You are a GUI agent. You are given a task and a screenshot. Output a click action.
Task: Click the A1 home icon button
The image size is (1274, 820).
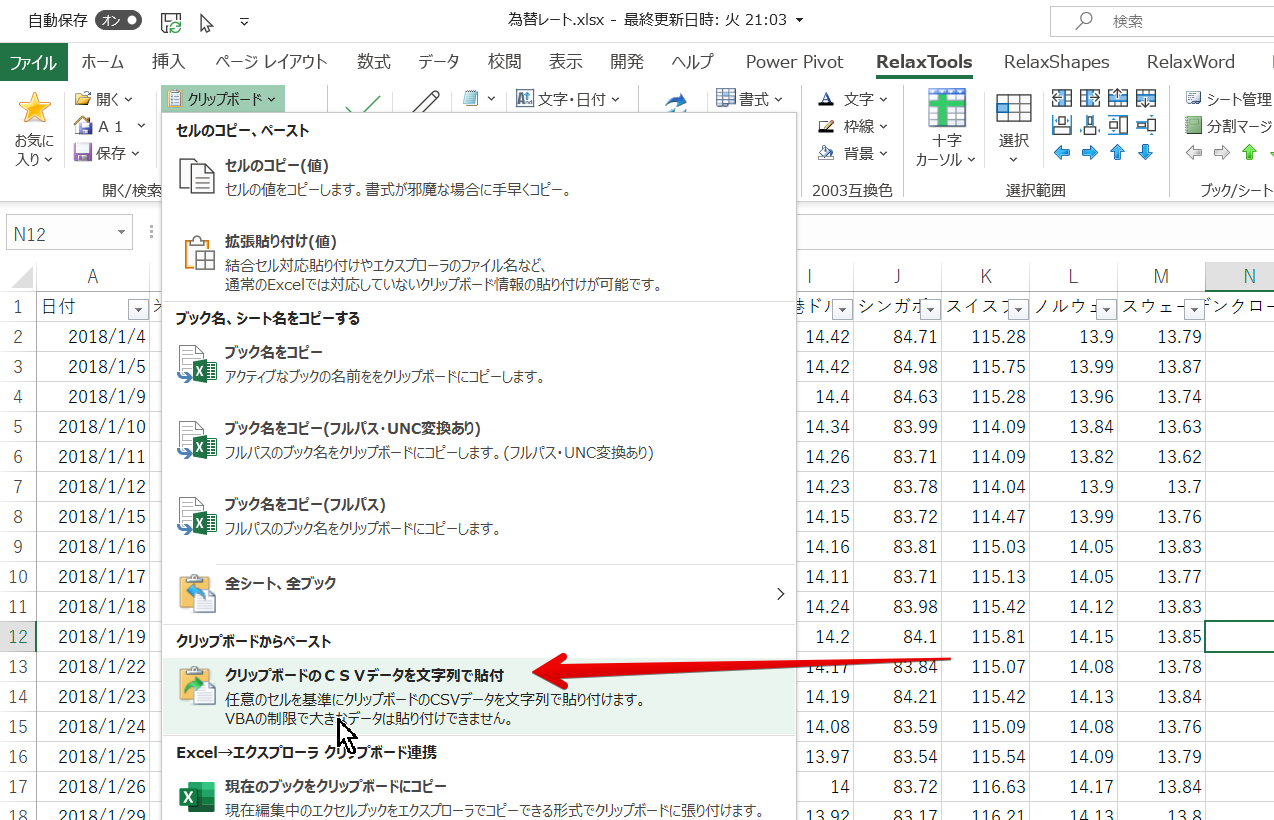point(84,126)
